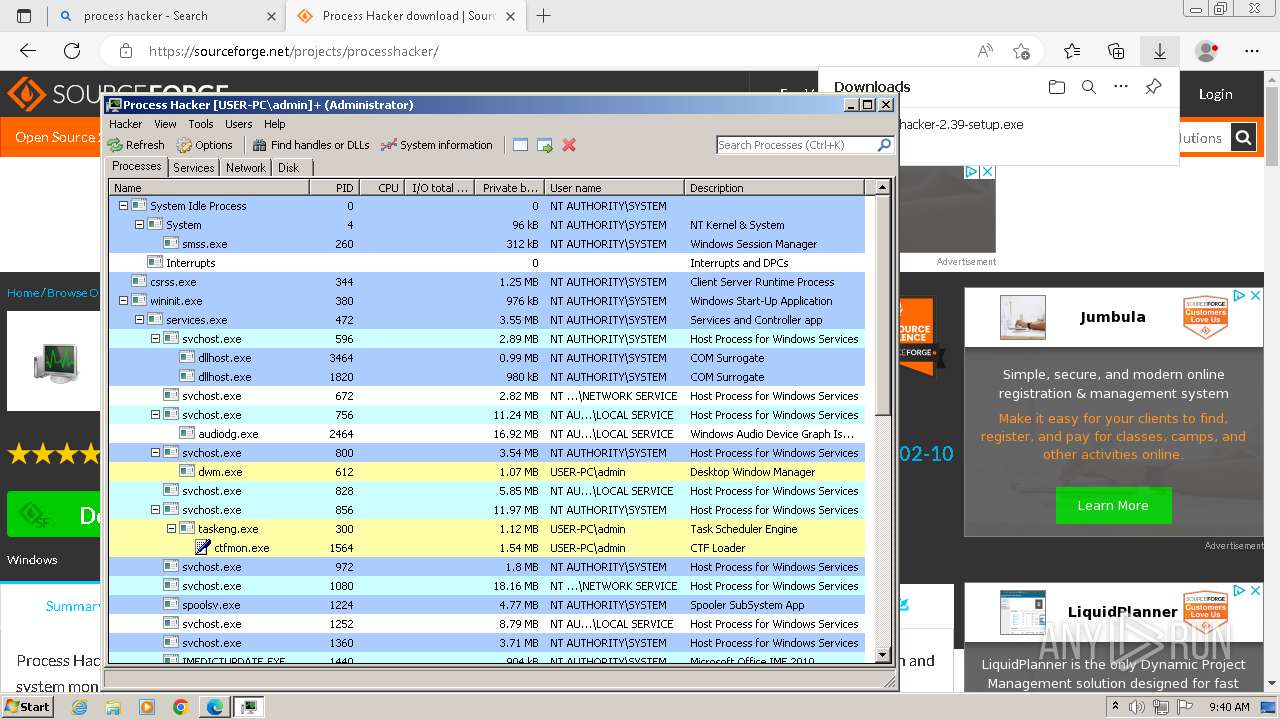Screen dimensions: 1280x720
Task: Open the Users menu
Action: pyautogui.click(x=239, y=124)
